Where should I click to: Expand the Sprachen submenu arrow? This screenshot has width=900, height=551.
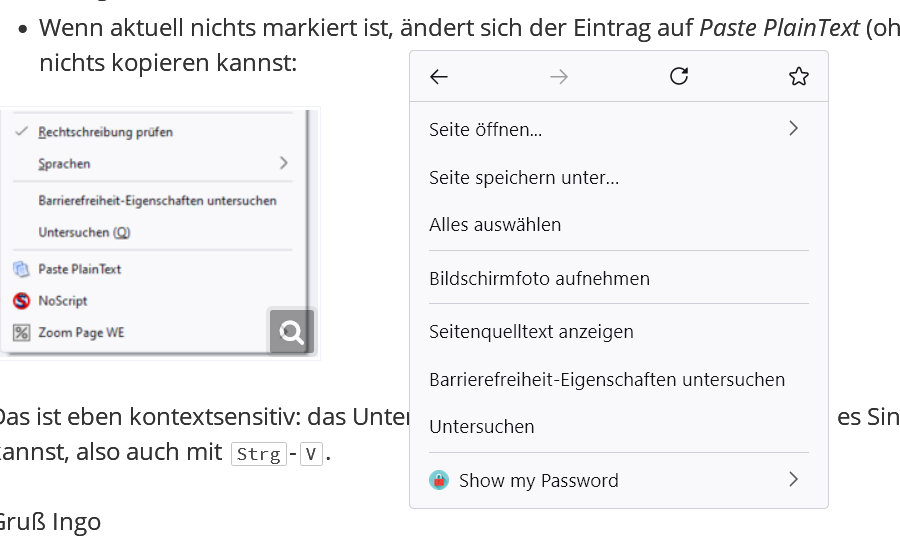pos(284,163)
